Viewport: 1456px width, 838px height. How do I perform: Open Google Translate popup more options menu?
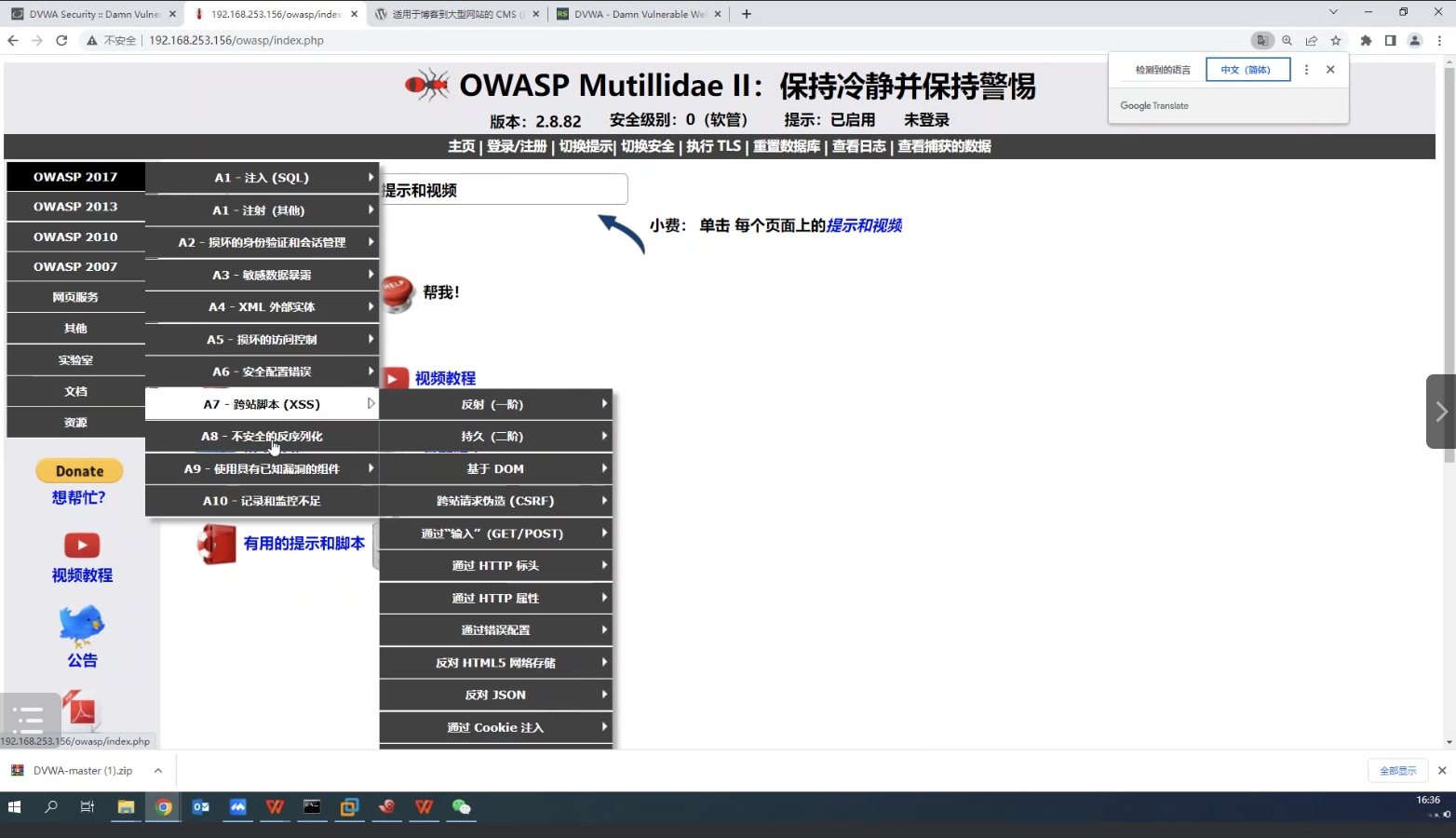click(x=1306, y=70)
